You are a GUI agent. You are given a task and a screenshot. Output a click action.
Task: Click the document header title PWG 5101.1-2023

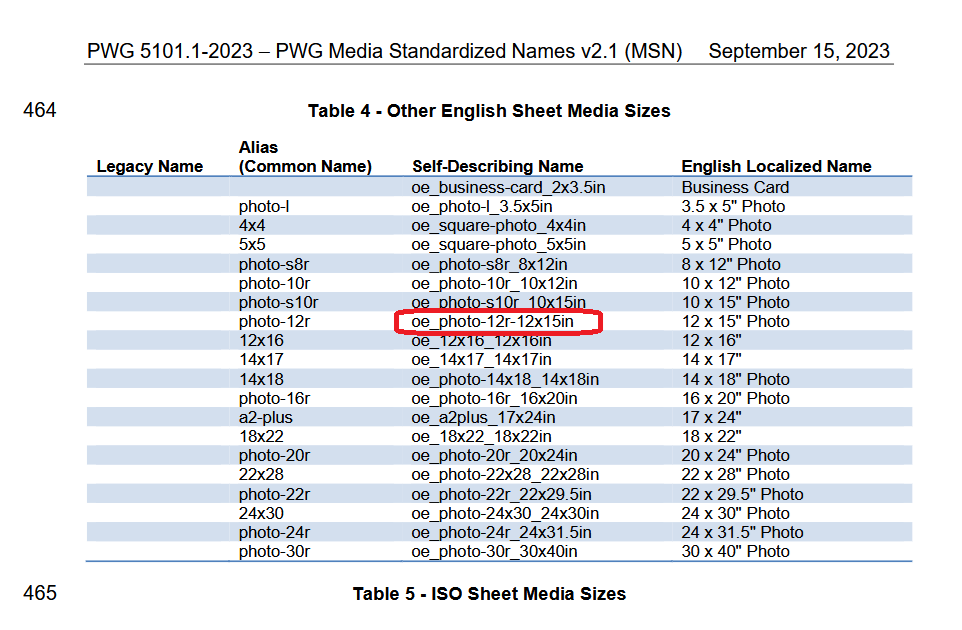(x=384, y=52)
